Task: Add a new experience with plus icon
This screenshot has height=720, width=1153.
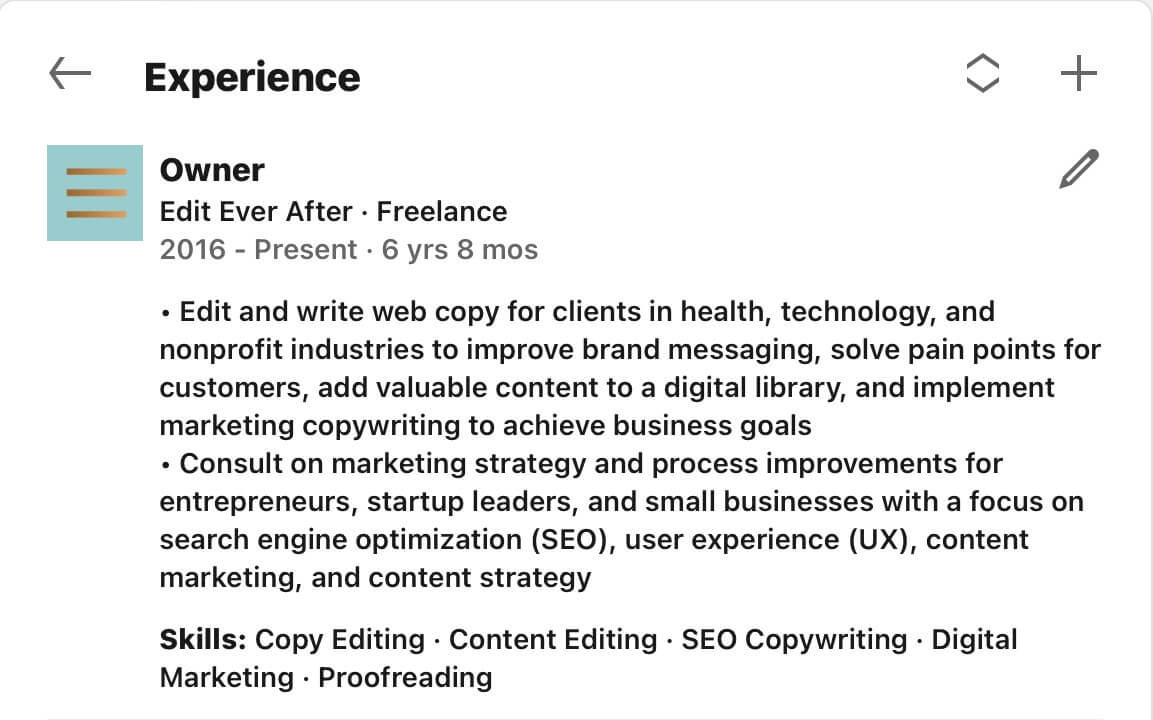Action: tap(1079, 74)
